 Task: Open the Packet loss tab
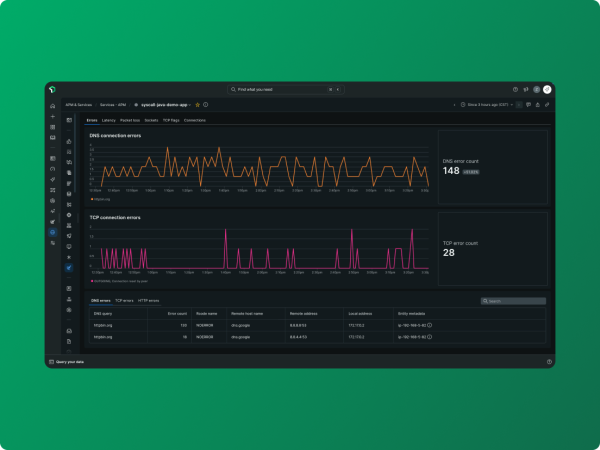(x=130, y=120)
